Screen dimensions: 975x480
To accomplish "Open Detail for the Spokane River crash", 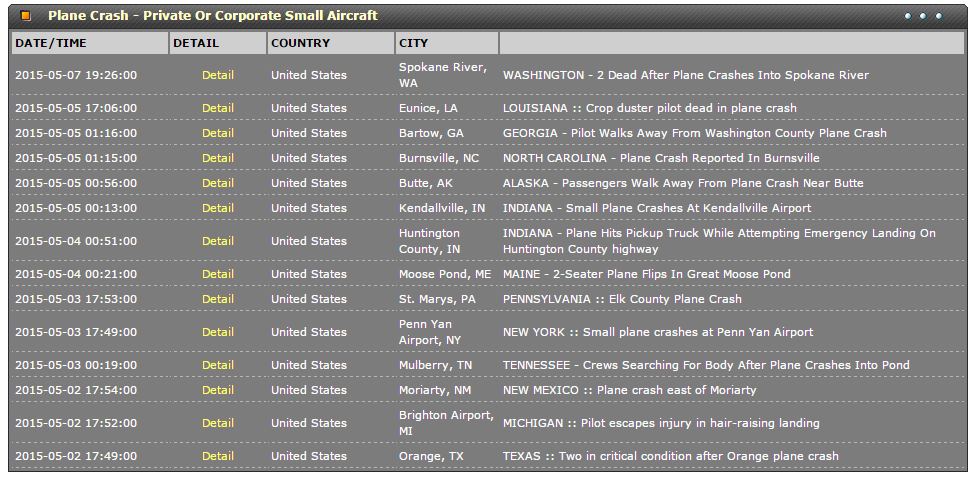I will tap(218, 75).
